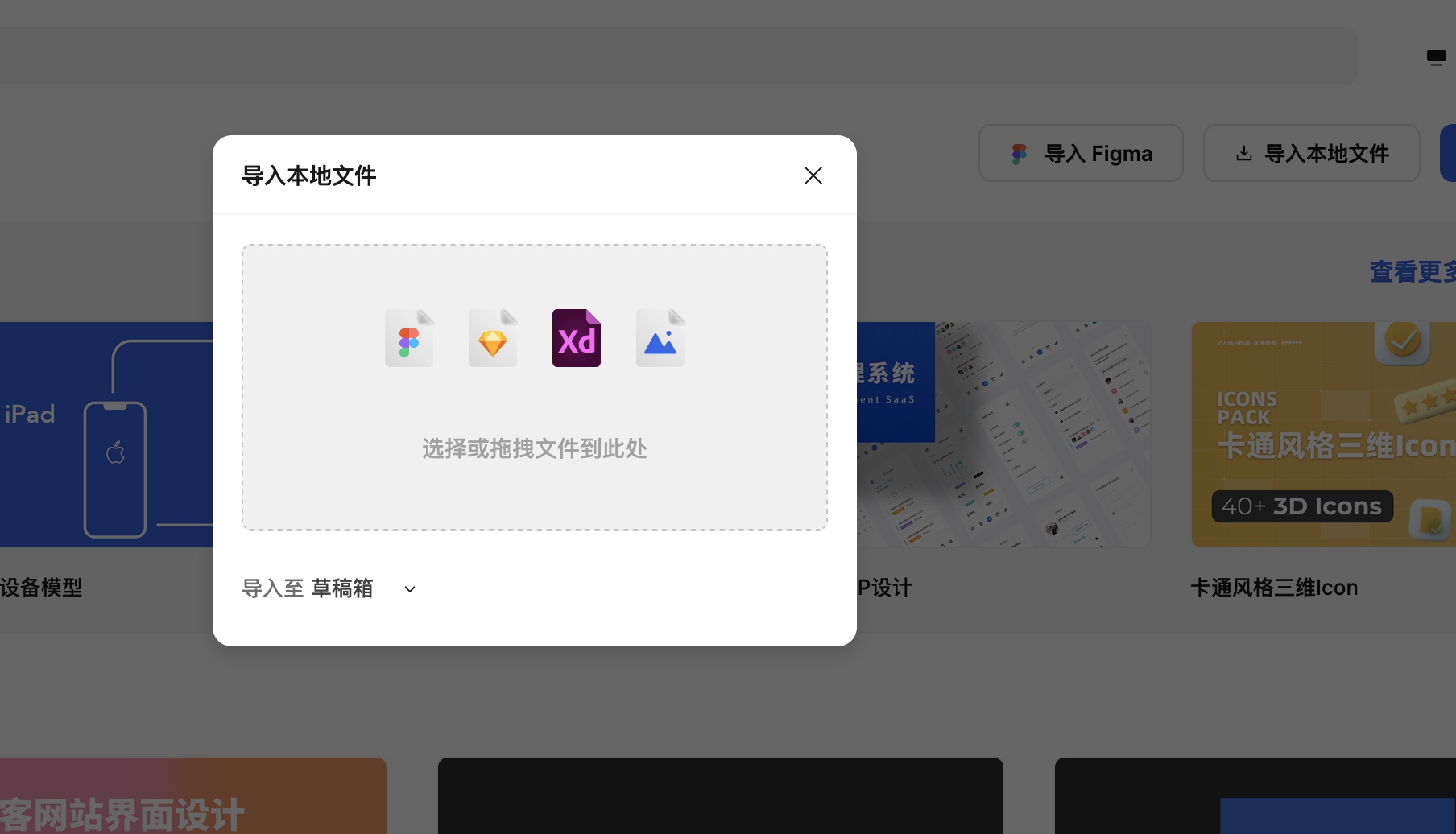Open the 客网站界面设计 thumbnail

point(193,795)
